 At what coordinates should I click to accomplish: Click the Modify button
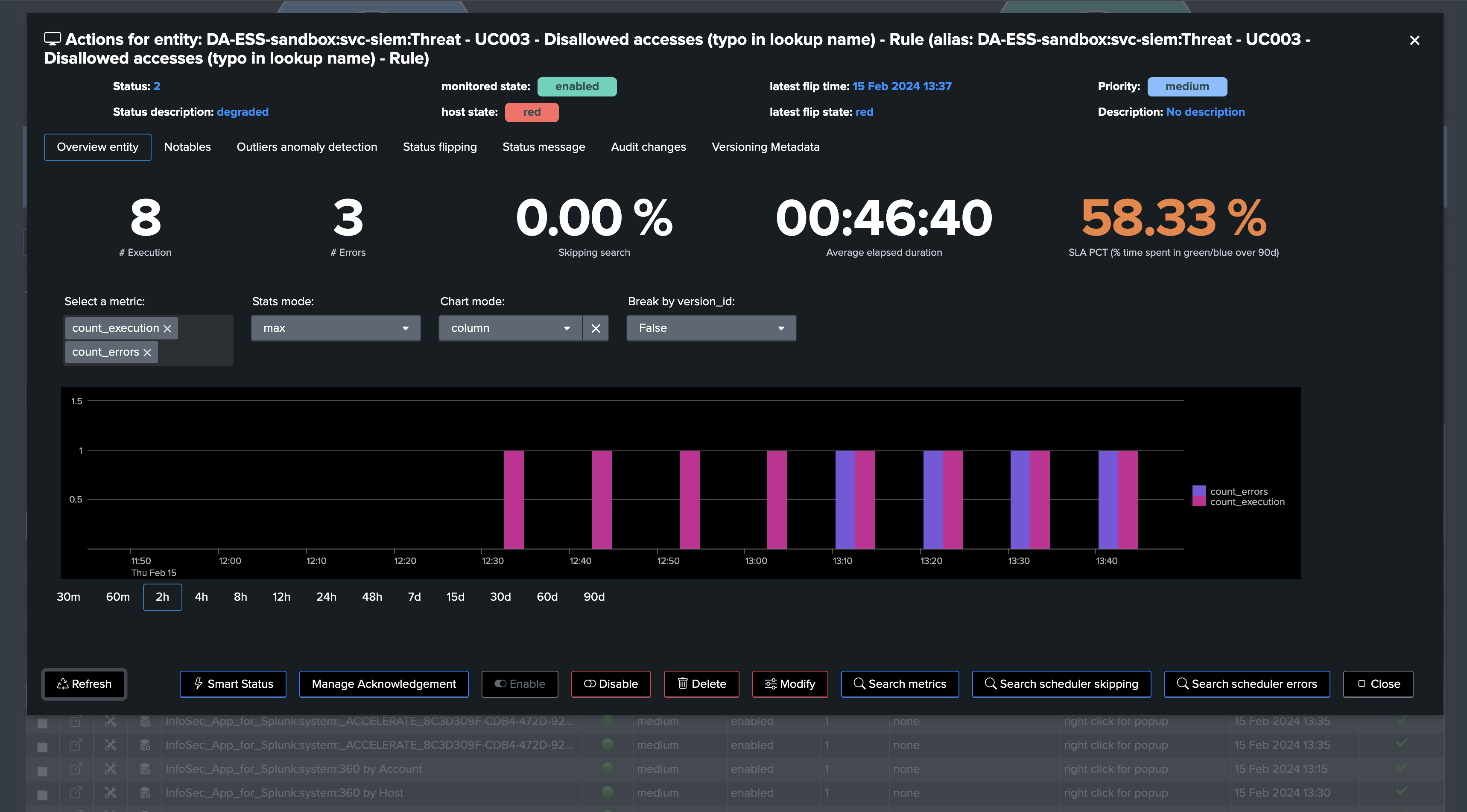[790, 684]
